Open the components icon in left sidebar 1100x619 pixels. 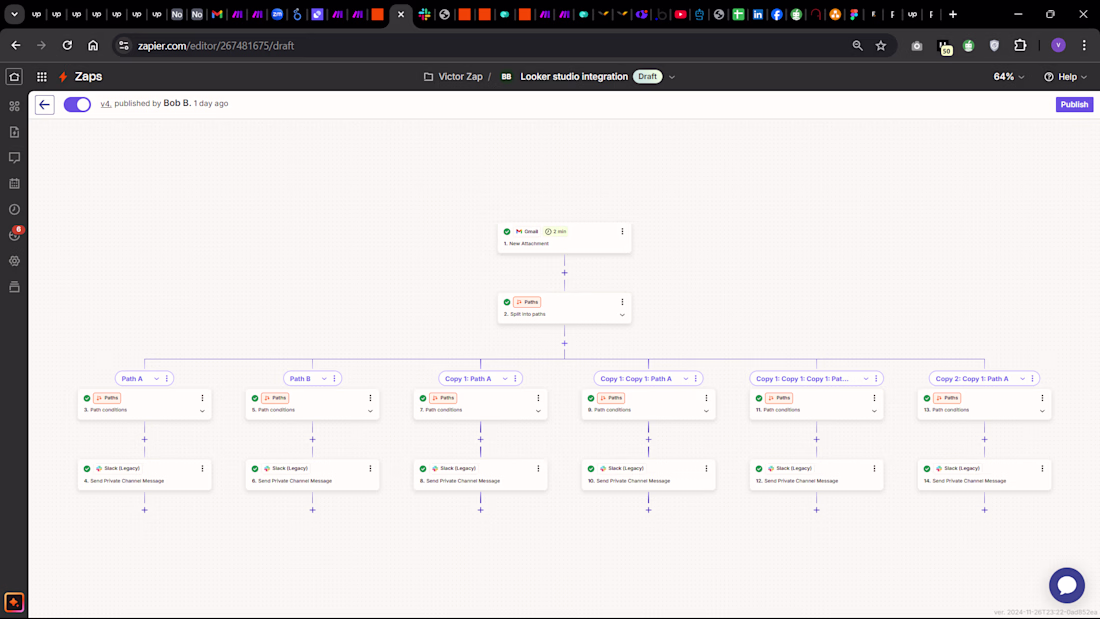(14, 106)
